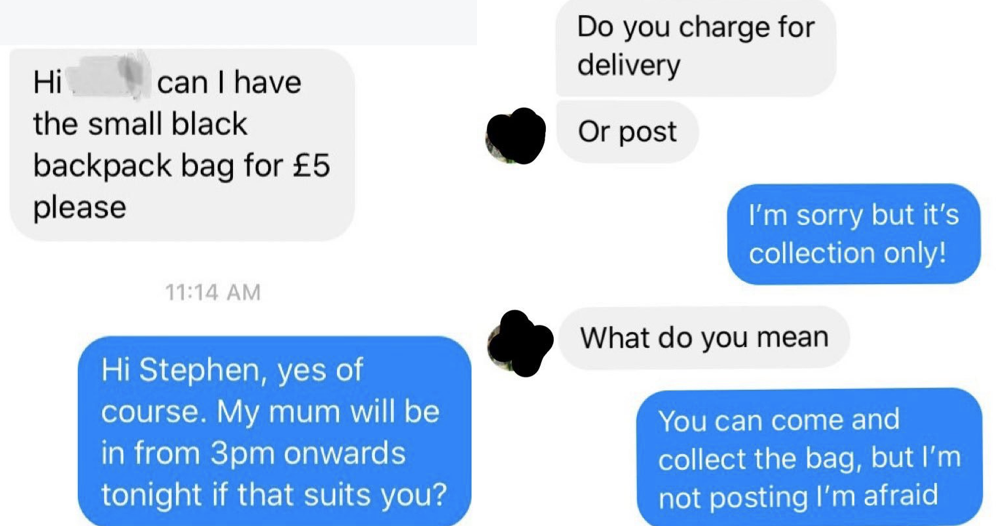The width and height of the screenshot is (1000, 526).
Task: Click the blurred name after "Hi"
Action: coord(108,78)
